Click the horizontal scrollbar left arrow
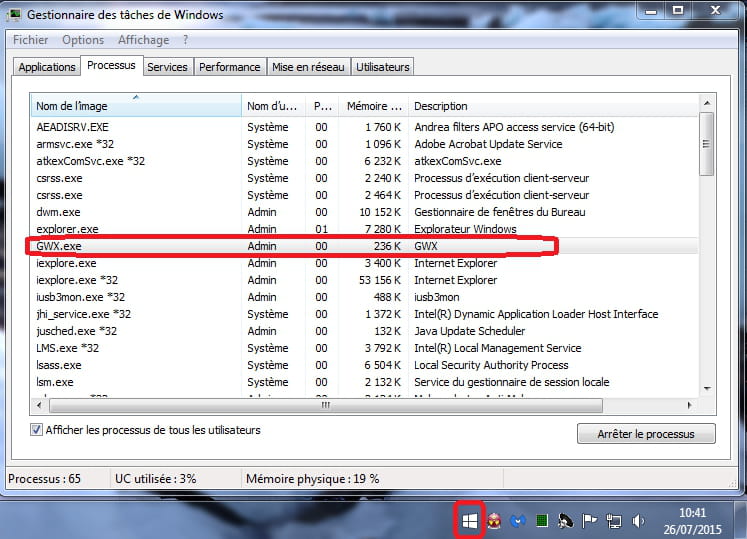Viewport: 747px width, 539px height. coord(40,405)
